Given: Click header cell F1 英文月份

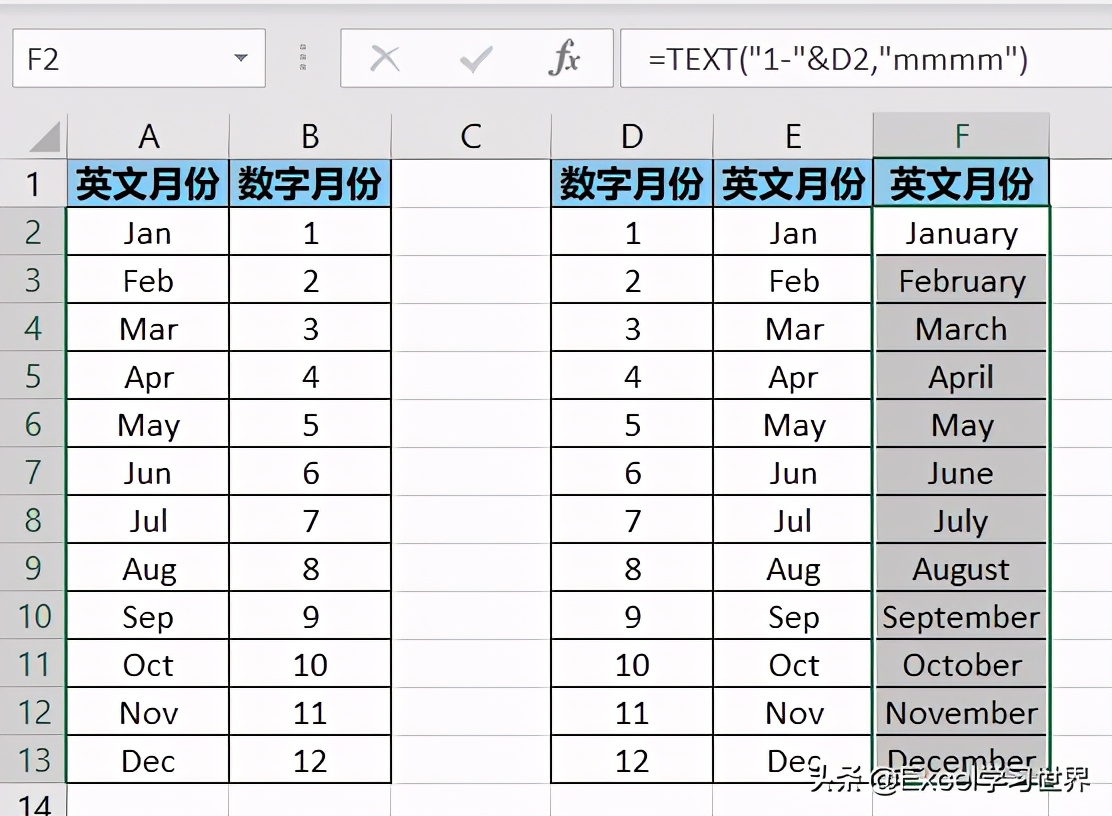Looking at the screenshot, I should pos(962,184).
